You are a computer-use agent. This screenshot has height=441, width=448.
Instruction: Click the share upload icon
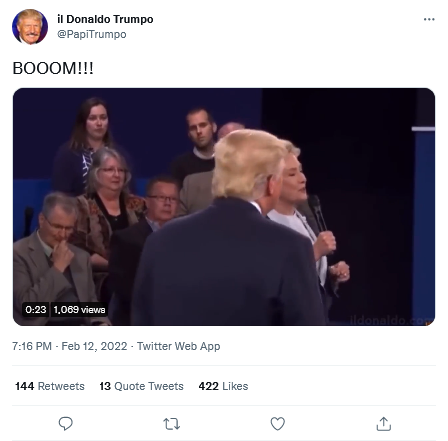383,424
